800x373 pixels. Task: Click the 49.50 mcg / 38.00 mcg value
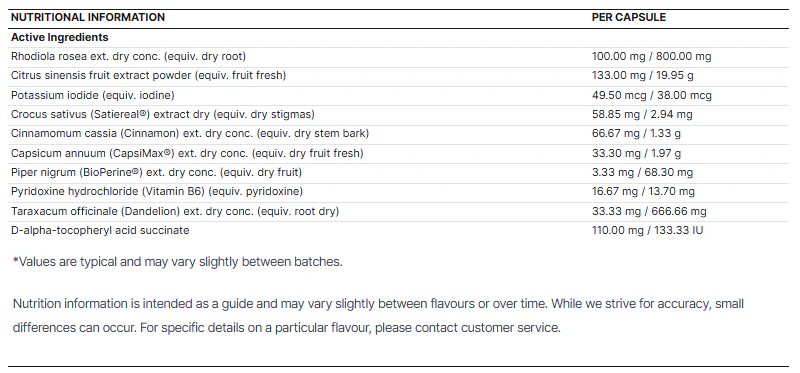coord(652,95)
